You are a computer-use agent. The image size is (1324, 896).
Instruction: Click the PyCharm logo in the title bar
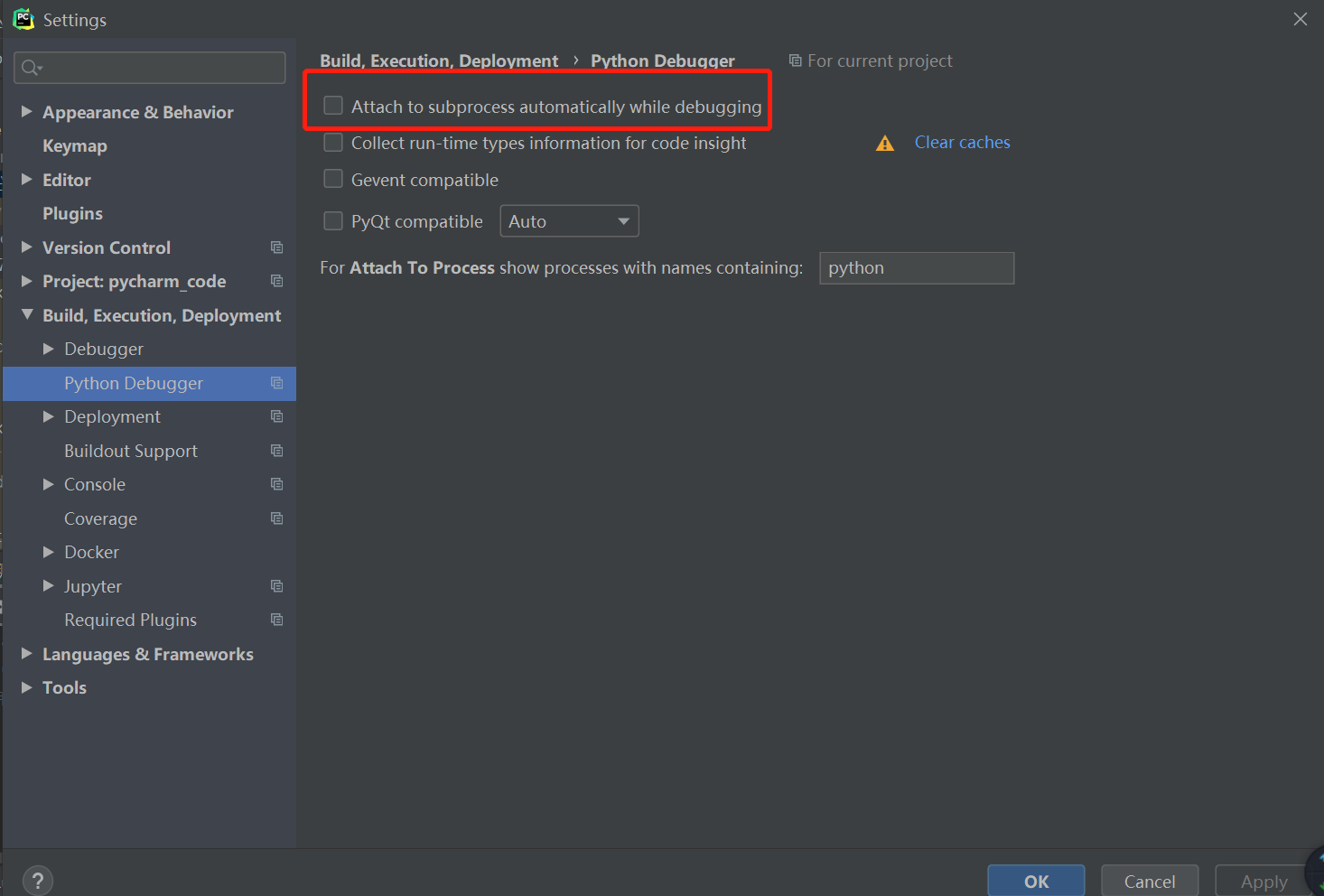click(23, 19)
